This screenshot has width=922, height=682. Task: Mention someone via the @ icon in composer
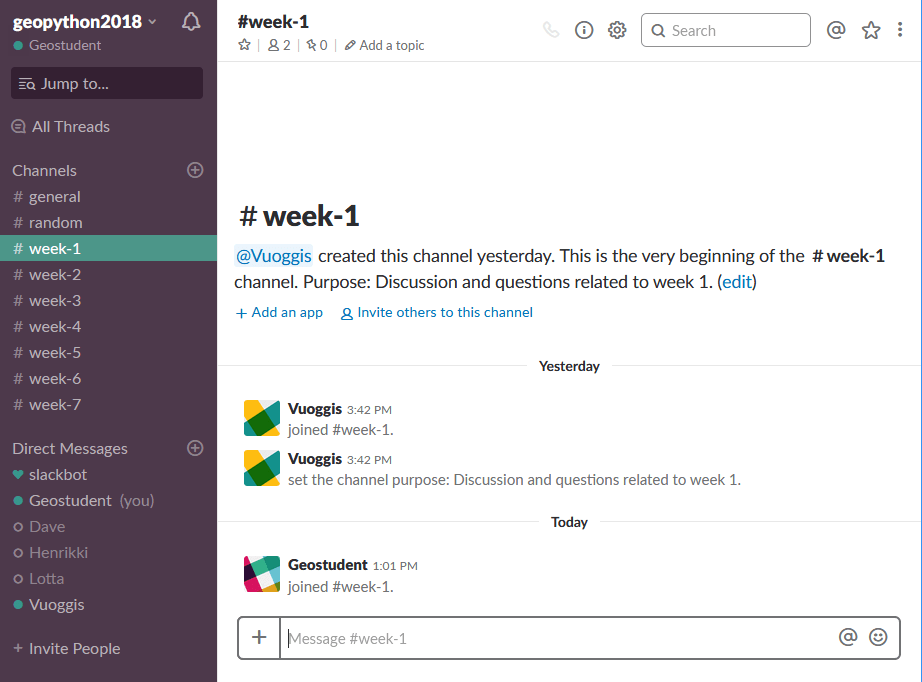pos(847,637)
